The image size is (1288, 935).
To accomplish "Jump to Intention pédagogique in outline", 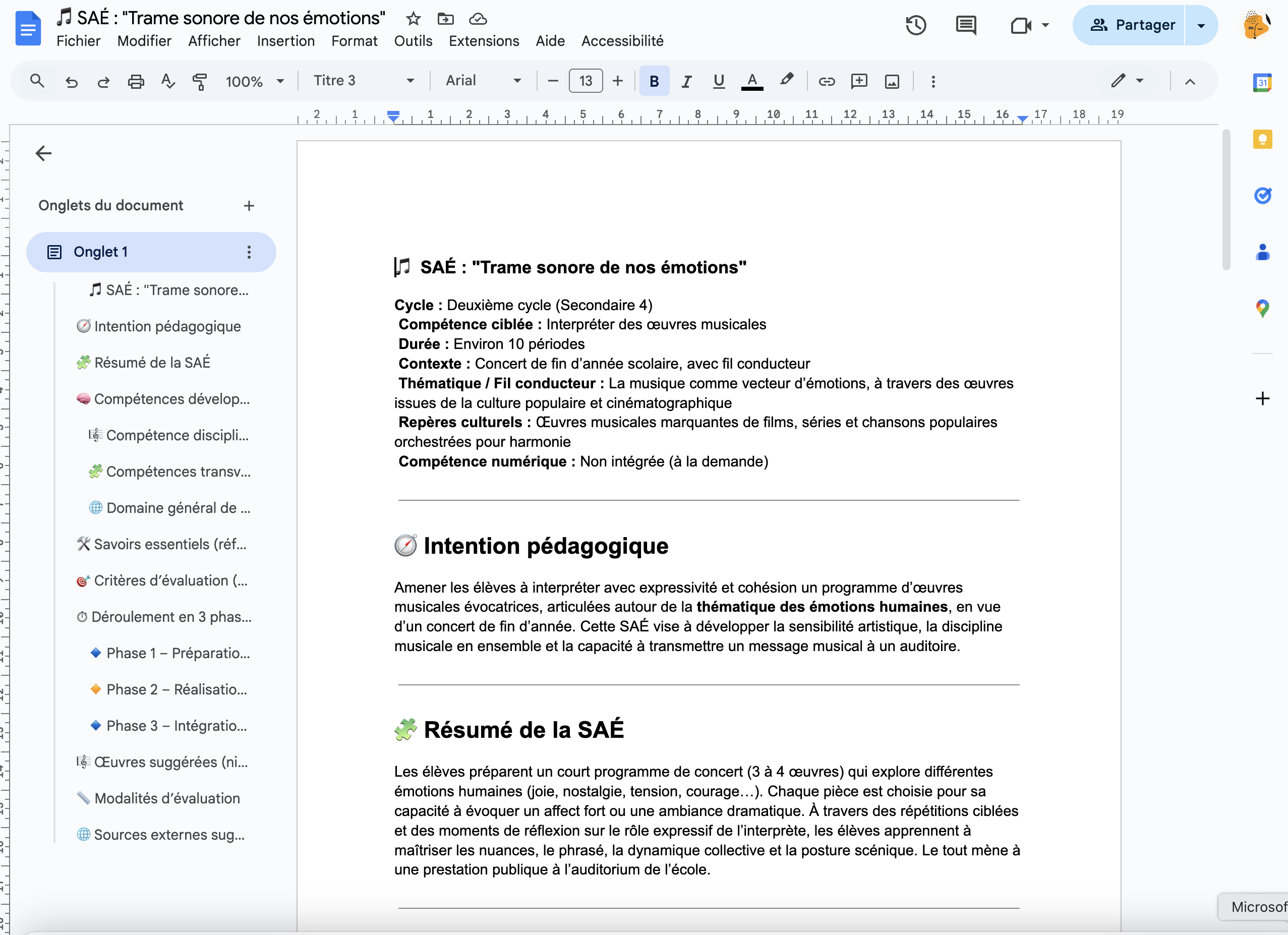I will 158,326.
